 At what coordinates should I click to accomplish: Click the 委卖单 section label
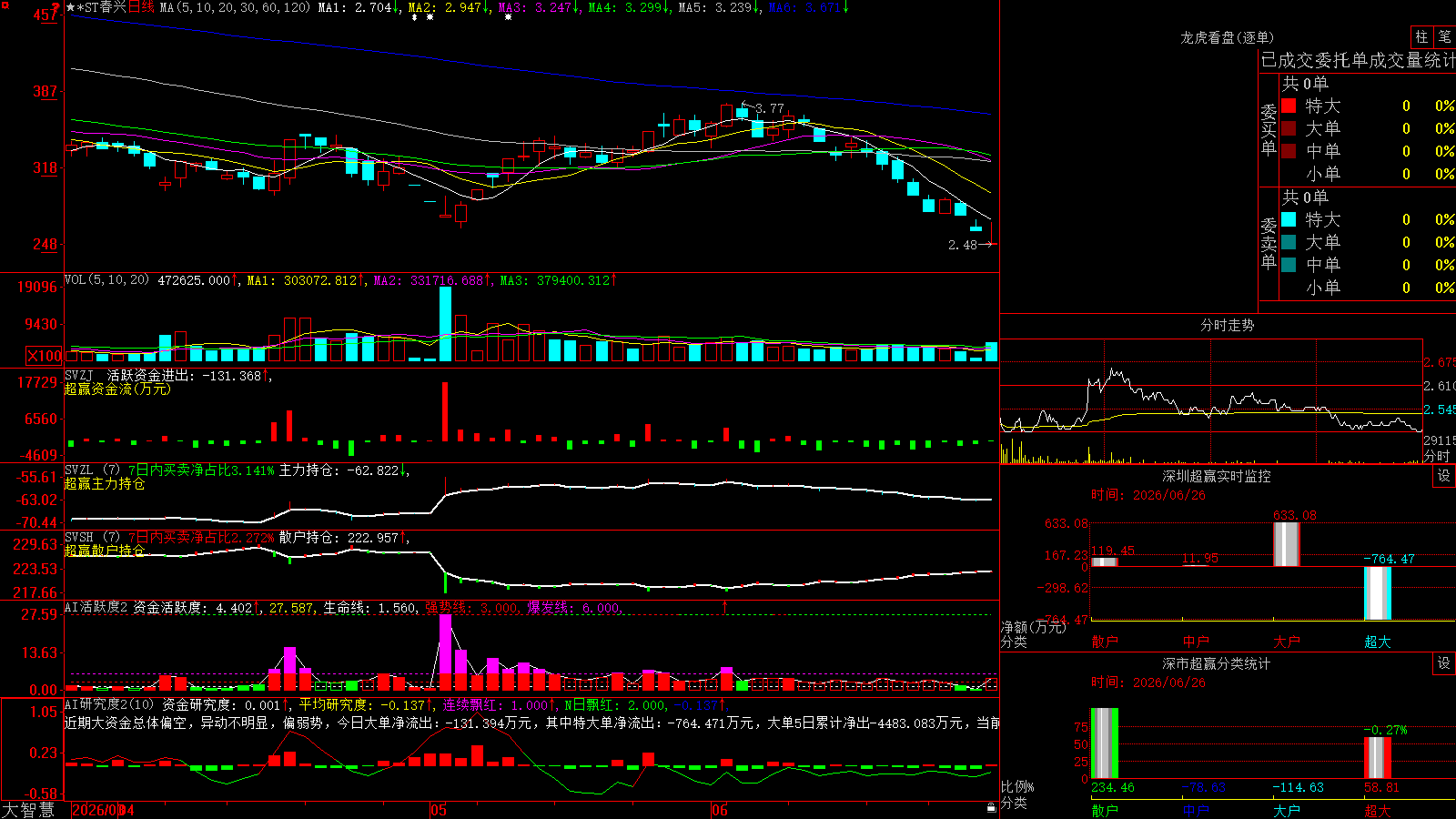click(1269, 242)
